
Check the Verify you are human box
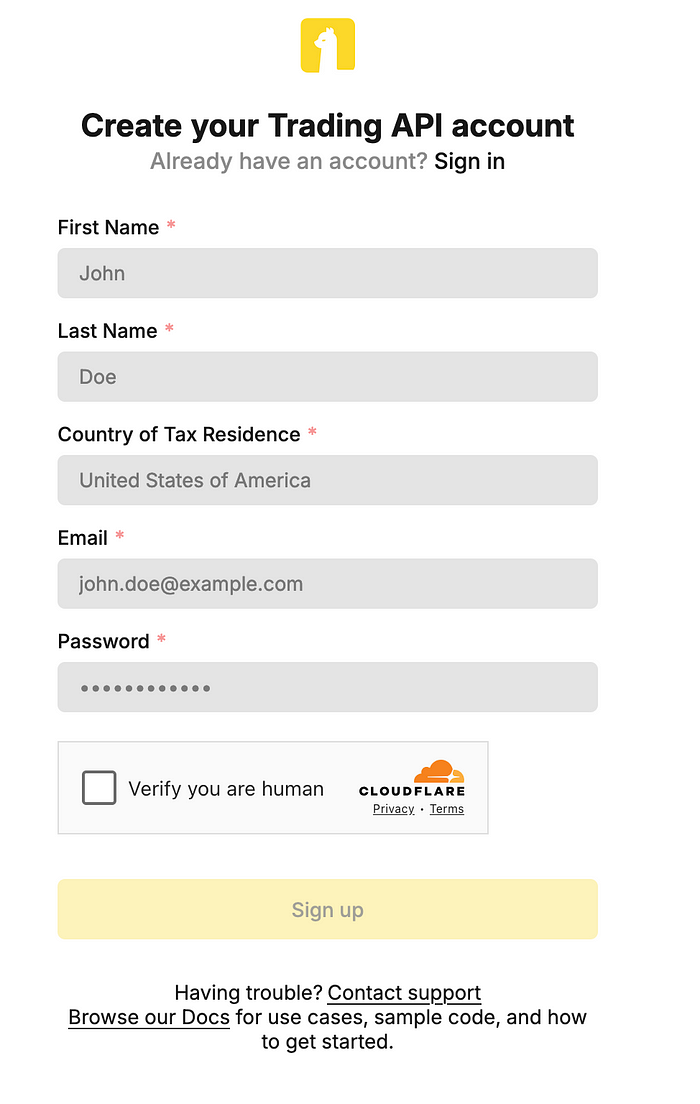pyautogui.click(x=99, y=788)
